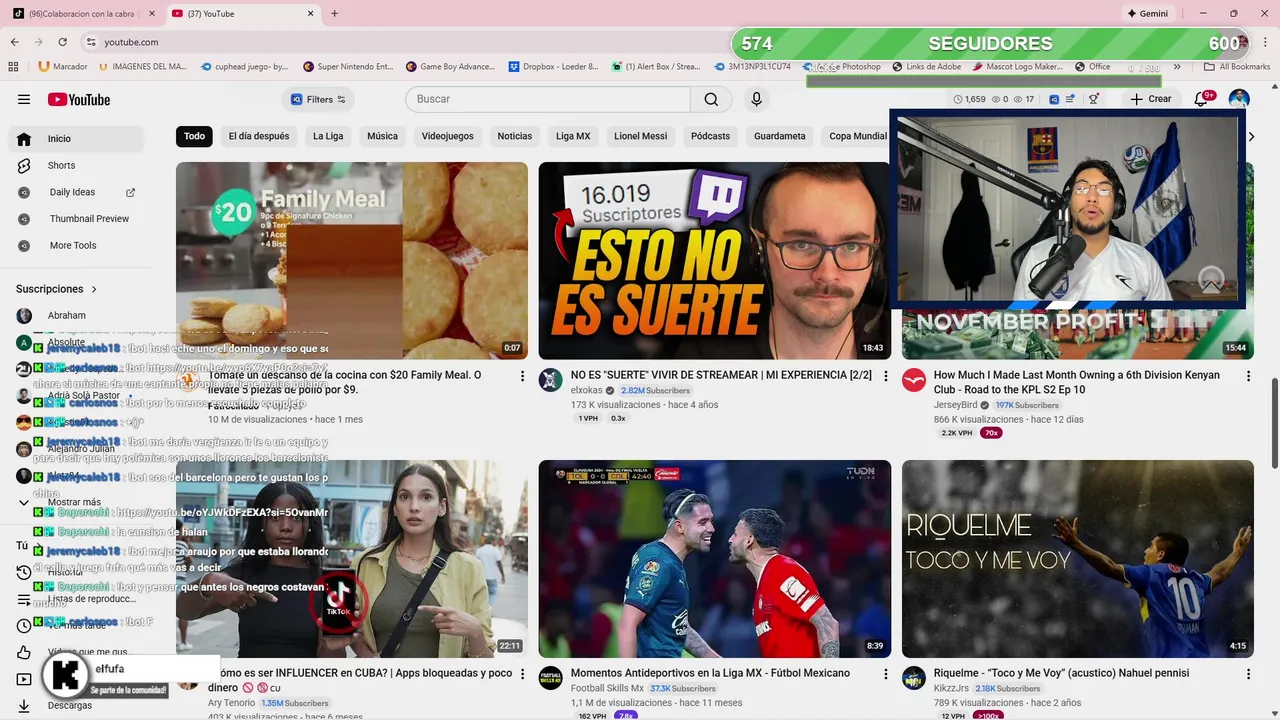Open the video title NO ES SUERTE VIVIR DE STREAMEAR
Screen dimensions: 1280x720
pyautogui.click(x=721, y=375)
